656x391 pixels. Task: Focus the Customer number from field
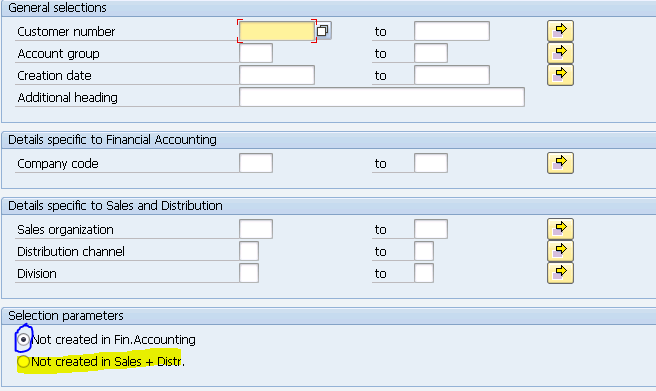(277, 31)
